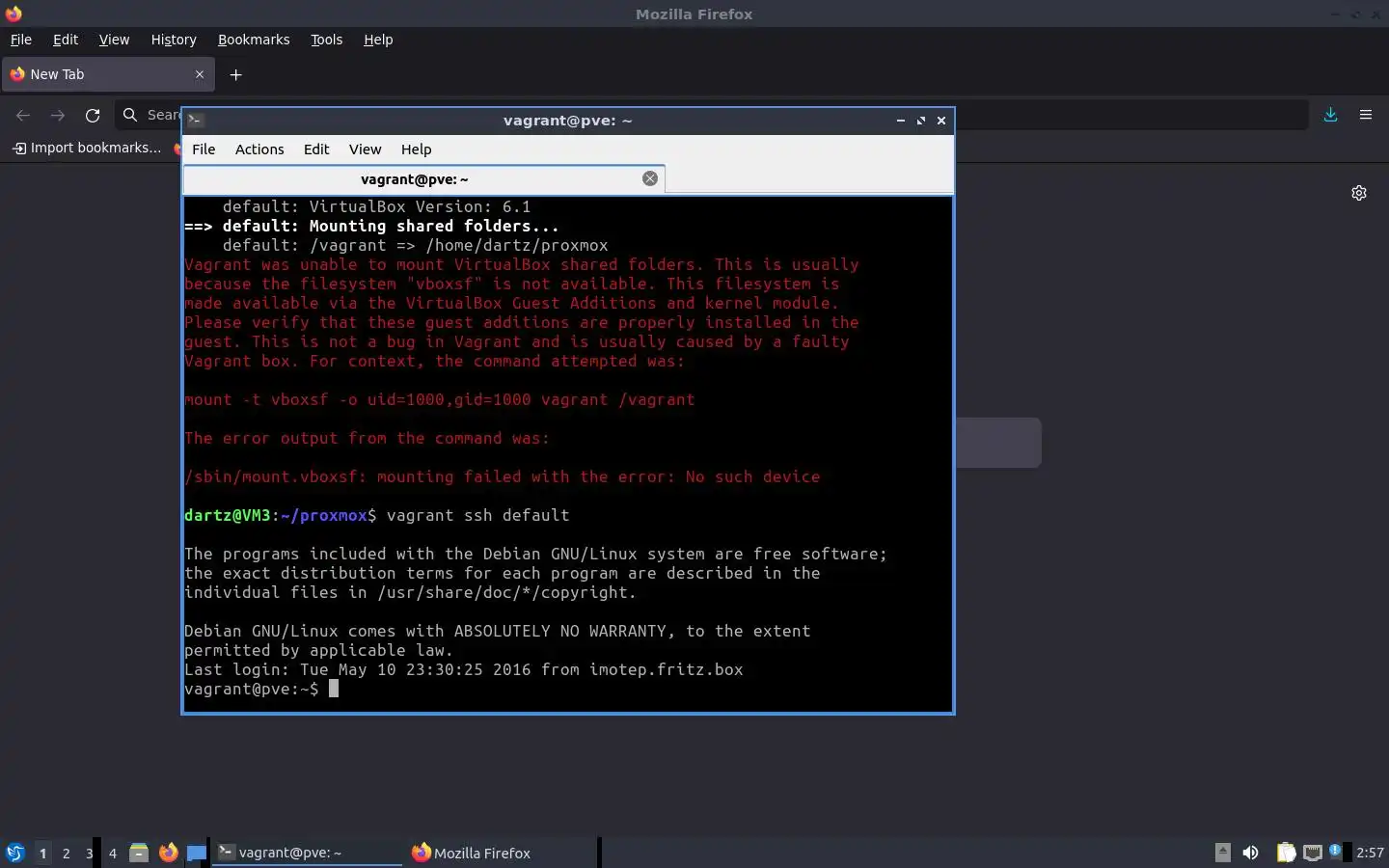Click the 'Last login: Tue May 10' line
The width and height of the screenshot is (1389, 868).
[x=463, y=669]
